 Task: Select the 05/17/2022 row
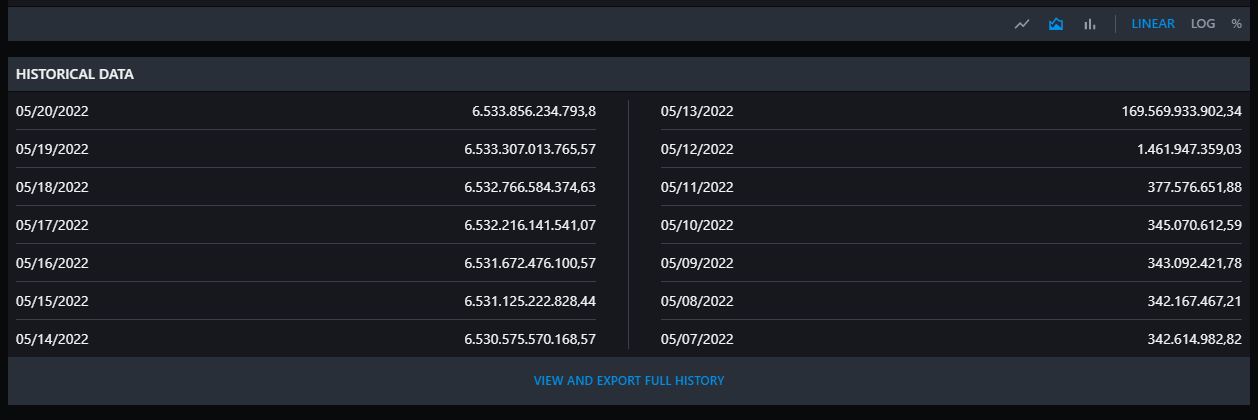(306, 225)
